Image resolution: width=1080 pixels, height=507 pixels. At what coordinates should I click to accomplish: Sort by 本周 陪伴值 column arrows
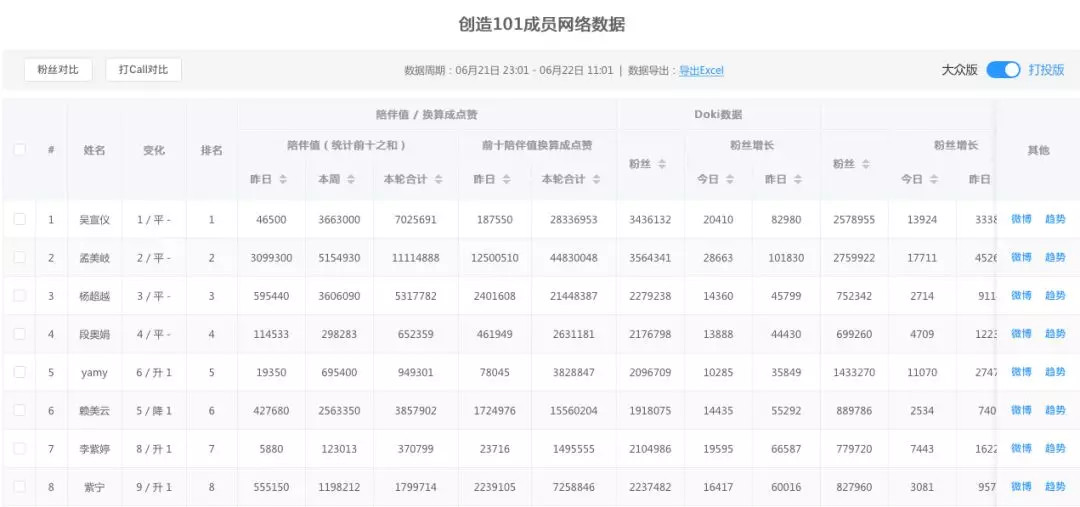coord(351,179)
